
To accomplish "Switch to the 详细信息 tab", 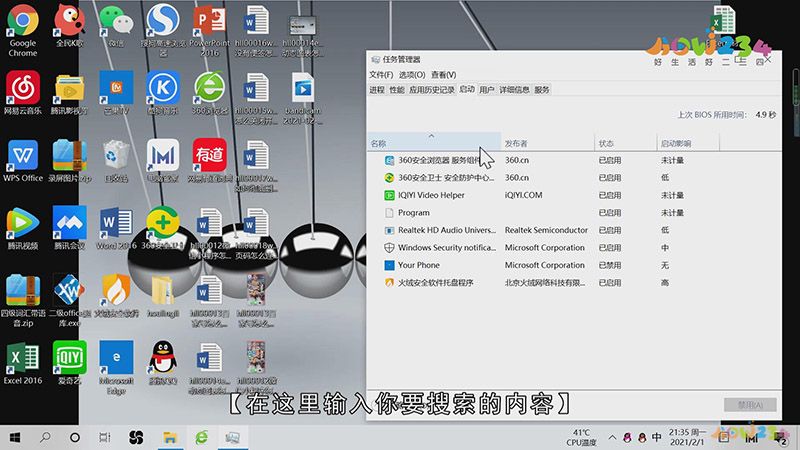I will (514, 90).
